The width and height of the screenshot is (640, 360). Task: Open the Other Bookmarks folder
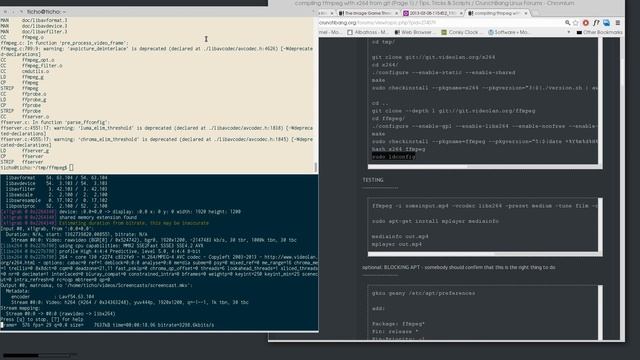[x=600, y=32]
